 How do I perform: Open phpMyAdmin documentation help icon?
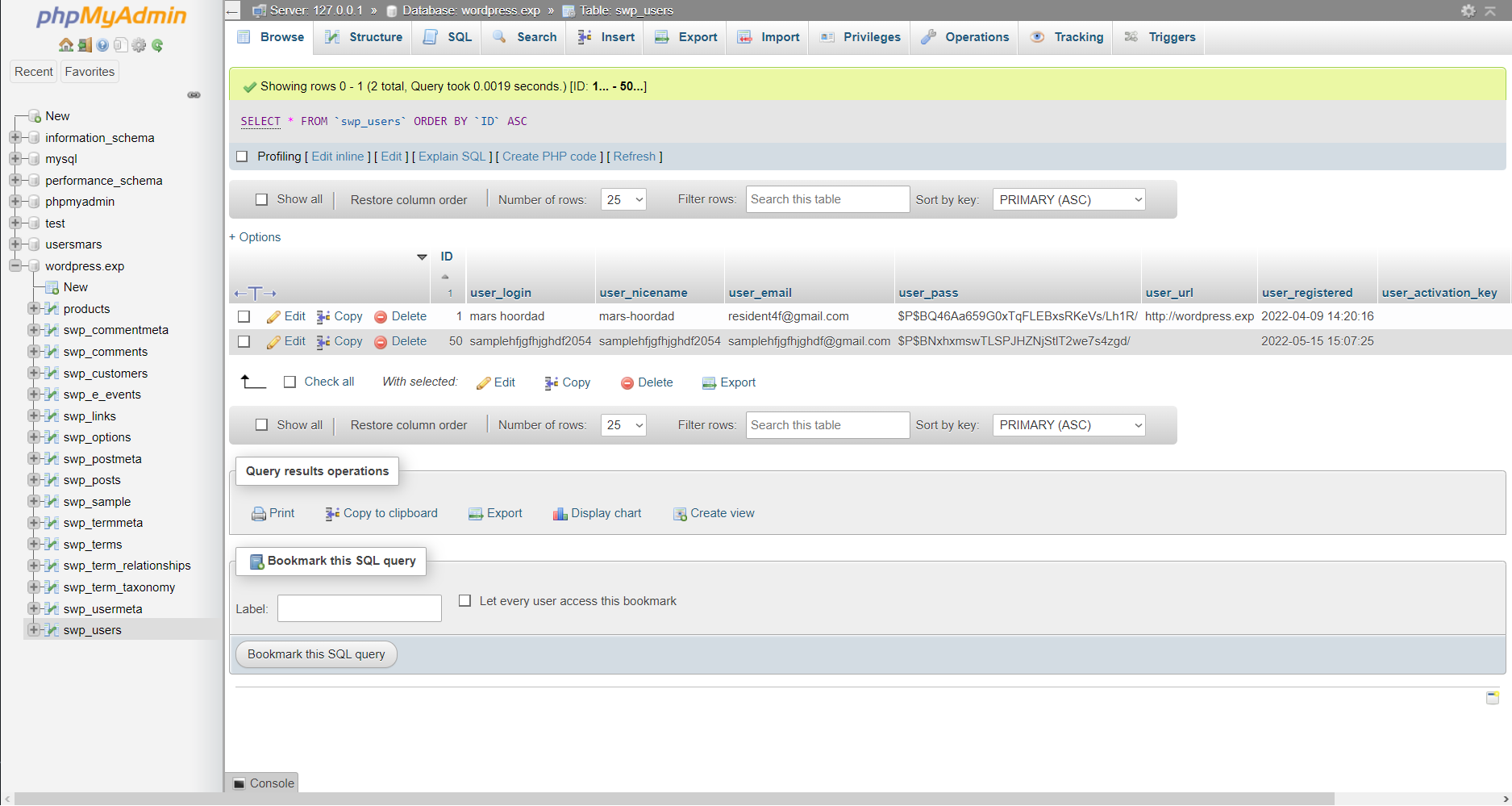tap(102, 45)
